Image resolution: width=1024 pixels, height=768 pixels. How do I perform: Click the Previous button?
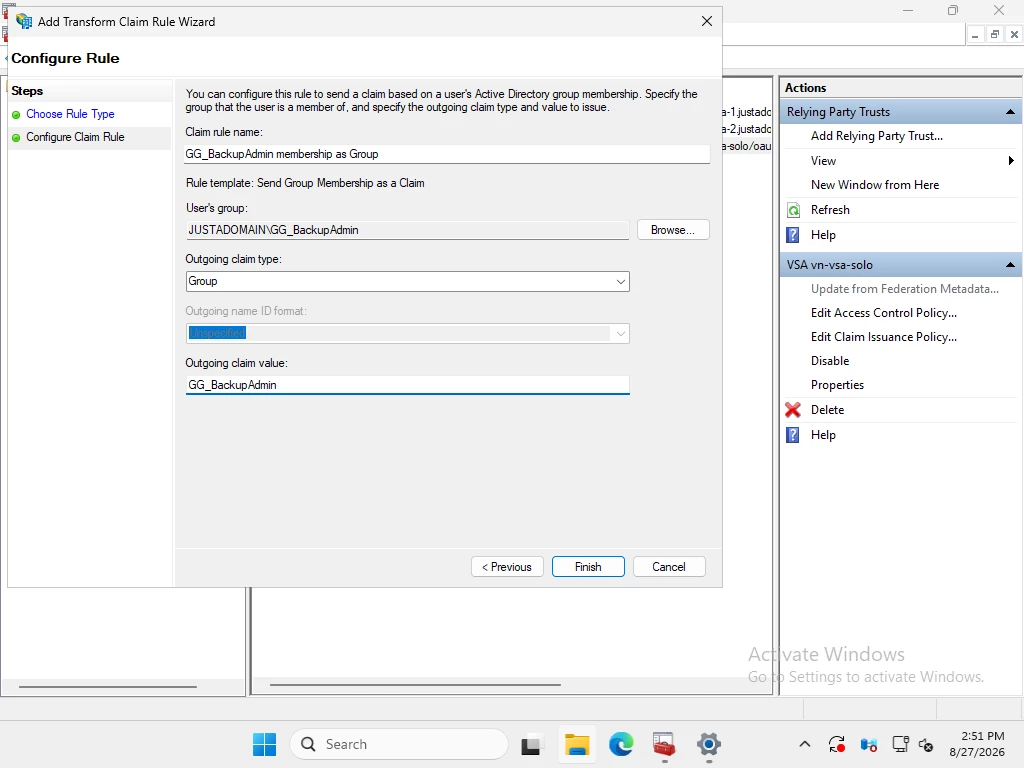[507, 567]
